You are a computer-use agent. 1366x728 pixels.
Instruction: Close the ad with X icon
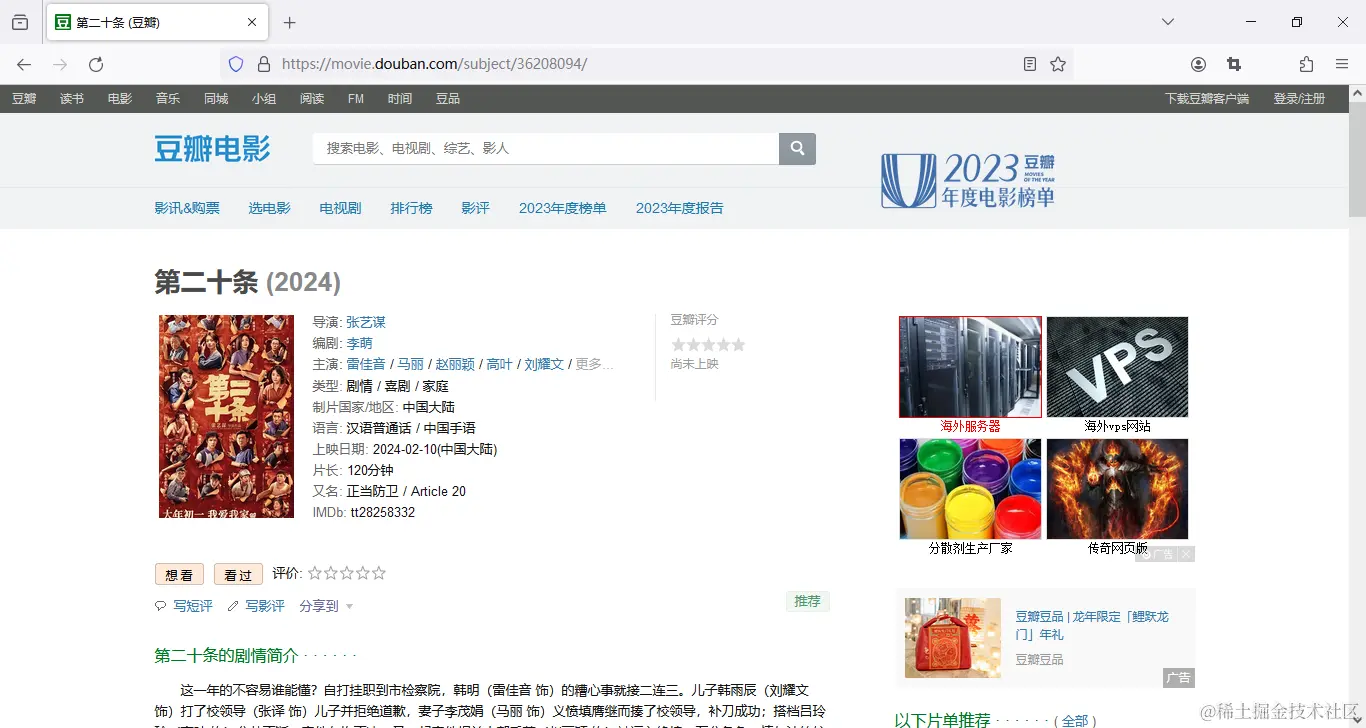click(x=1186, y=554)
